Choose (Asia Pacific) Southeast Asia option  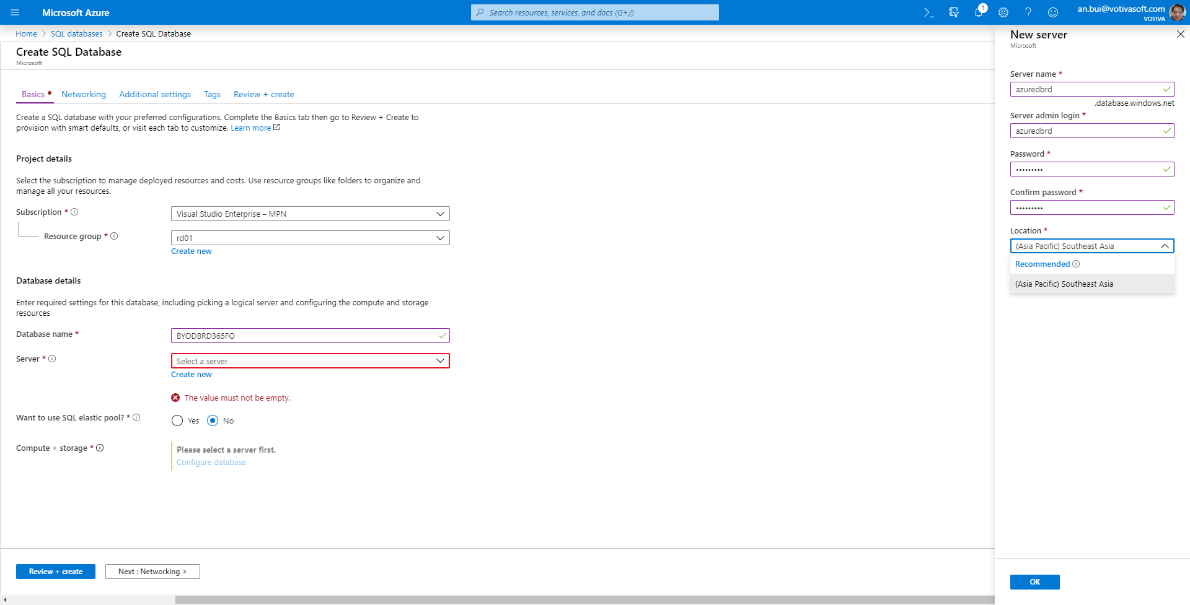(1092, 284)
